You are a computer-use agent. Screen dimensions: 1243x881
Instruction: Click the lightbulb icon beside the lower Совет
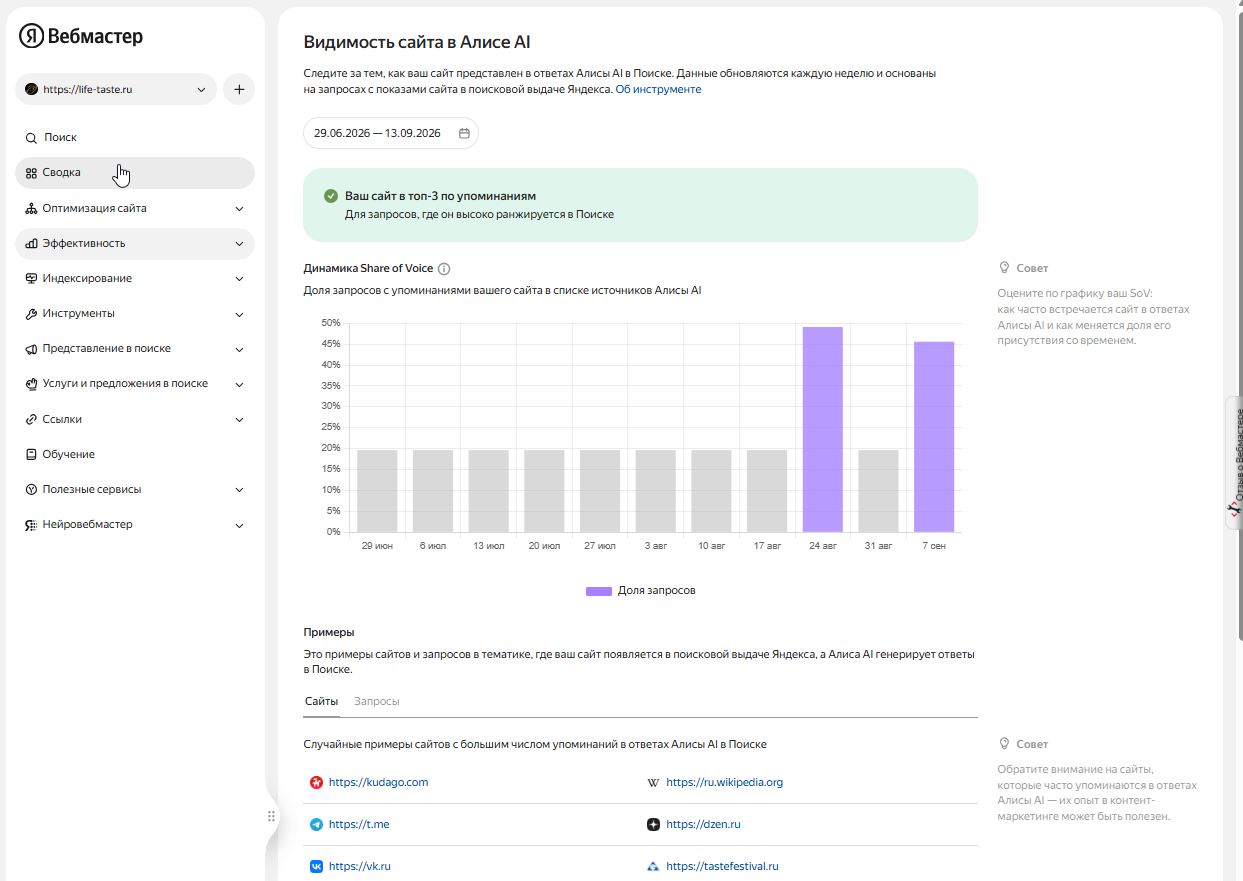[x=1004, y=744]
